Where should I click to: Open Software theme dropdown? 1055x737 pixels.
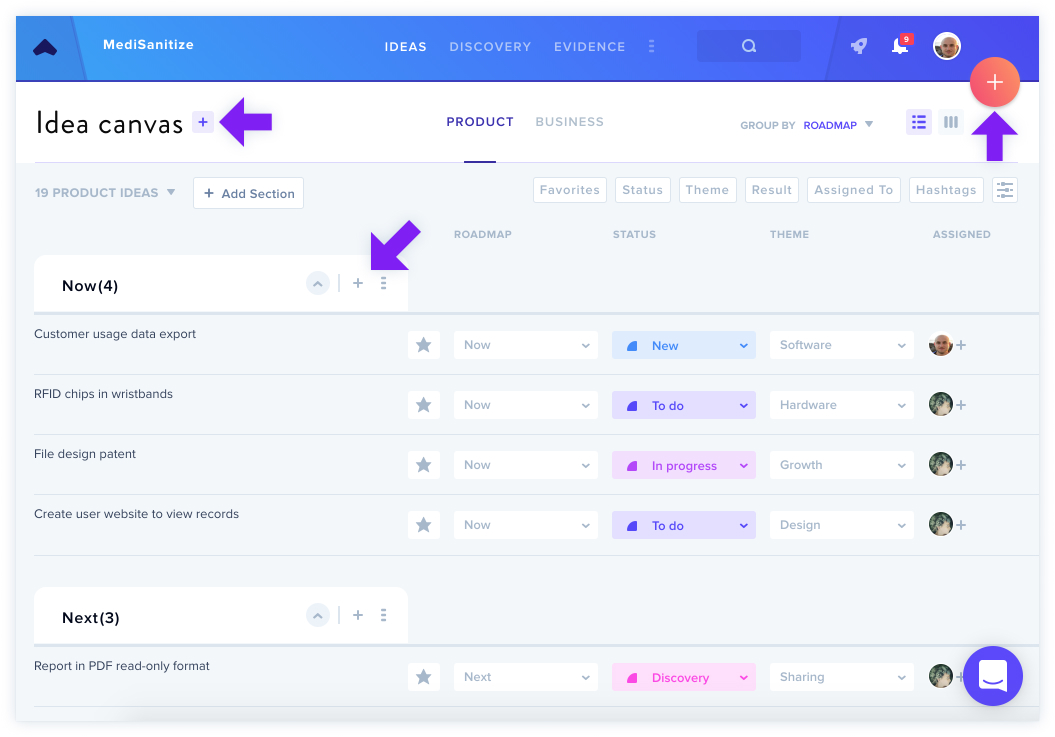[842, 345]
